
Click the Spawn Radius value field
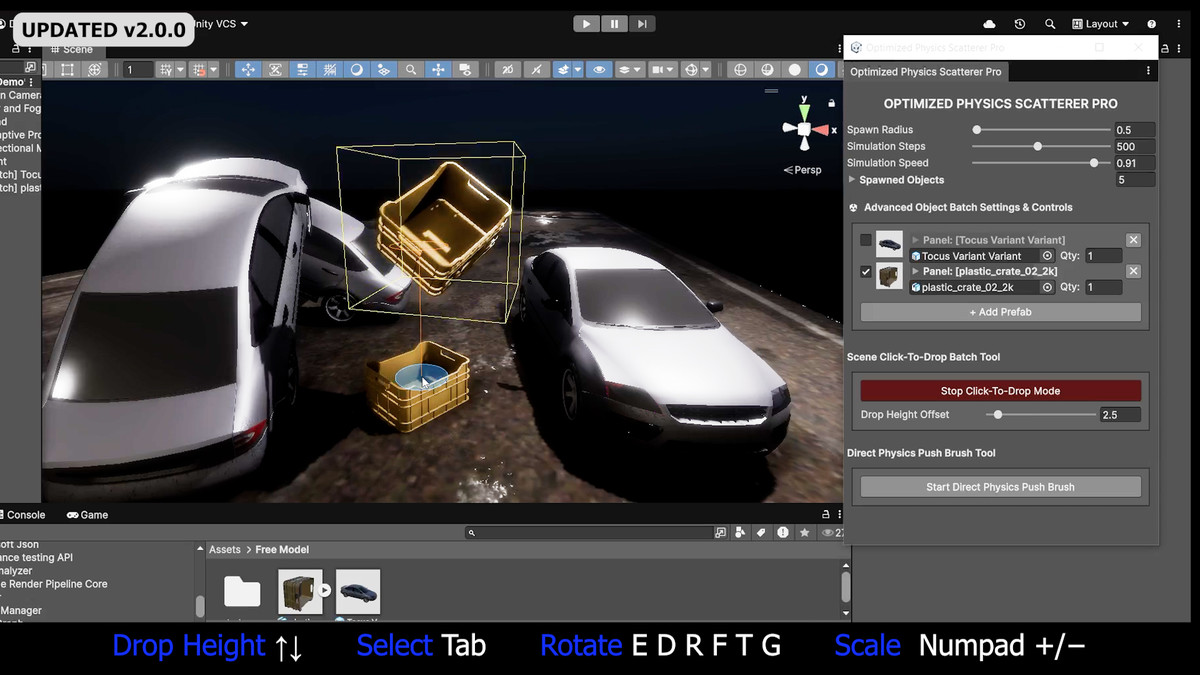(x=1135, y=130)
